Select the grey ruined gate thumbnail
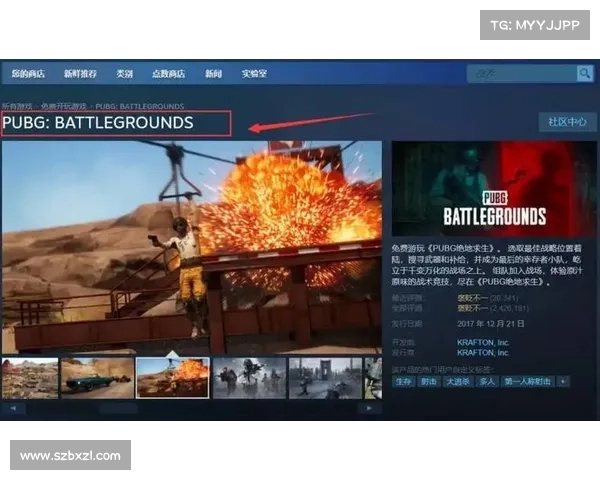Image resolution: width=600 pixels, height=480 pixels. 325,378
